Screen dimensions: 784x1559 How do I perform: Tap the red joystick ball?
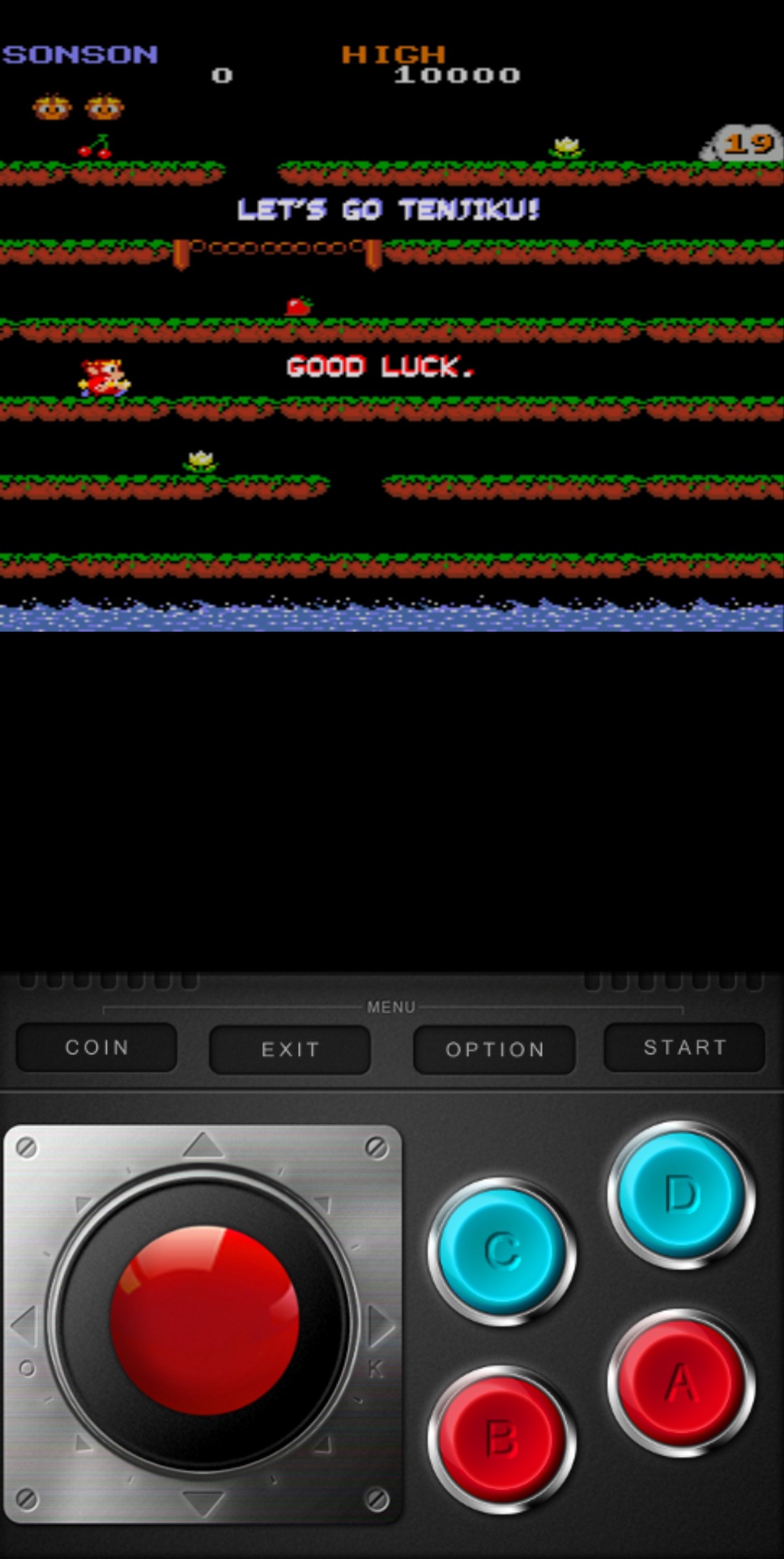[204, 1321]
